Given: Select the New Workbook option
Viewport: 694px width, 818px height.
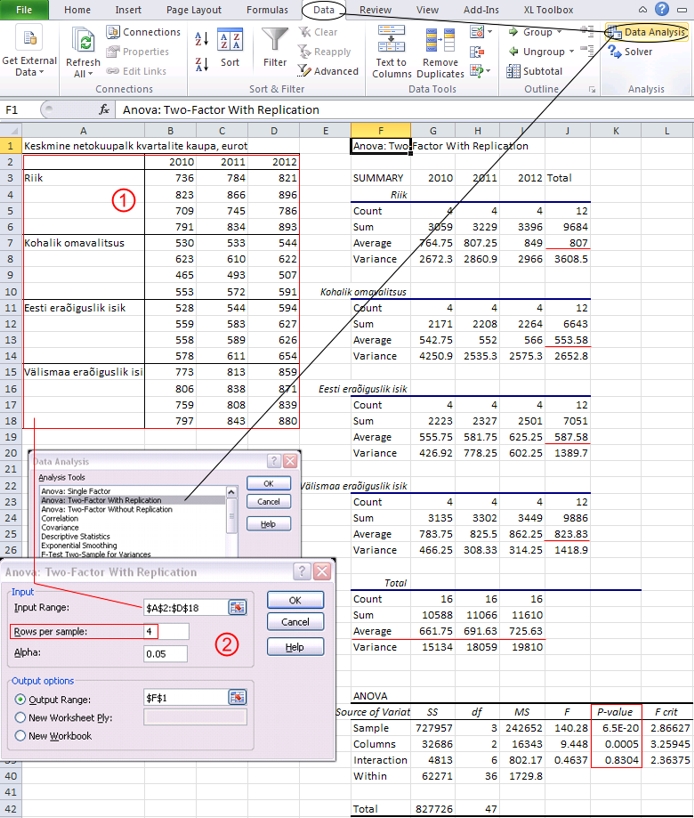Looking at the screenshot, I should click(x=20, y=736).
